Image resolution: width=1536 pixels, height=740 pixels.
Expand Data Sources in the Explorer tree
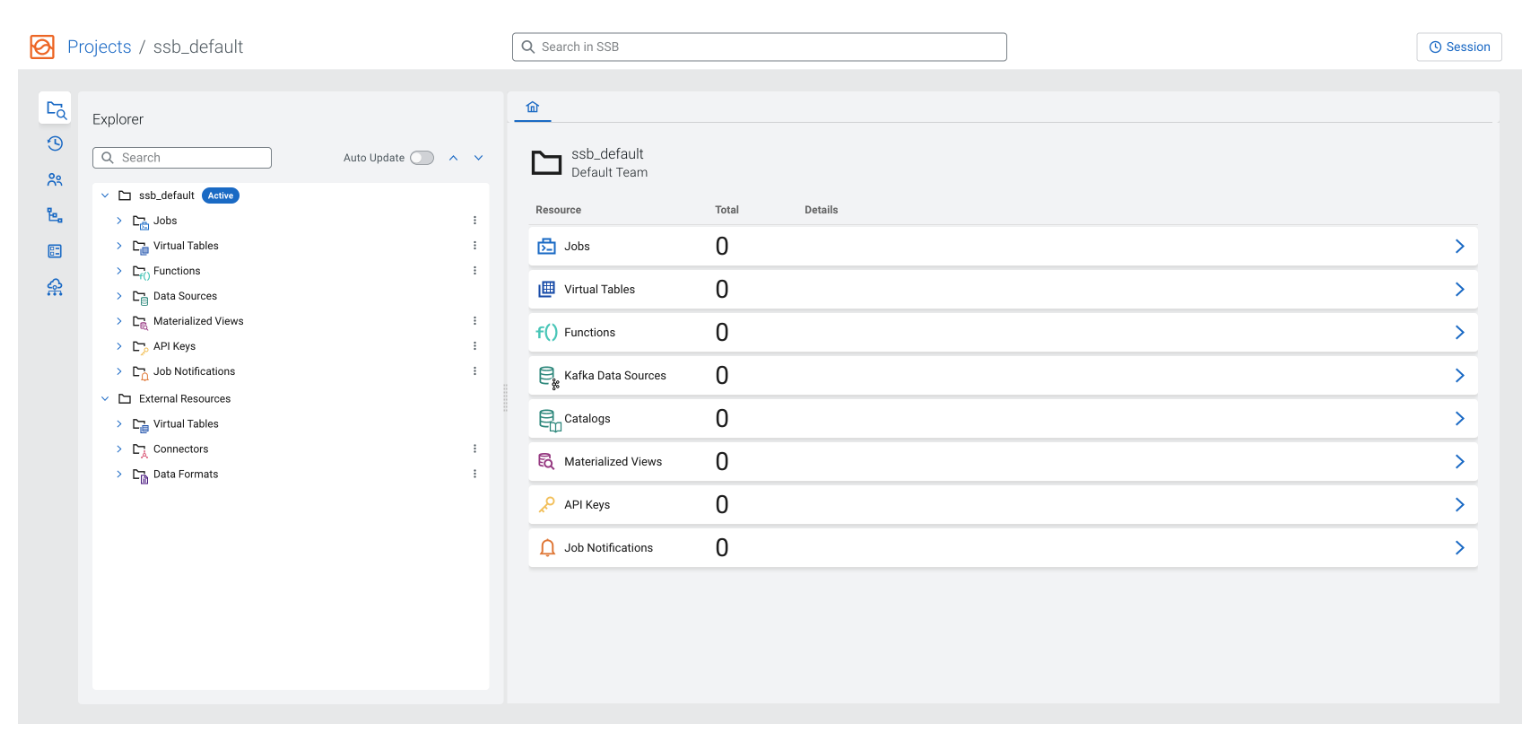(x=119, y=295)
